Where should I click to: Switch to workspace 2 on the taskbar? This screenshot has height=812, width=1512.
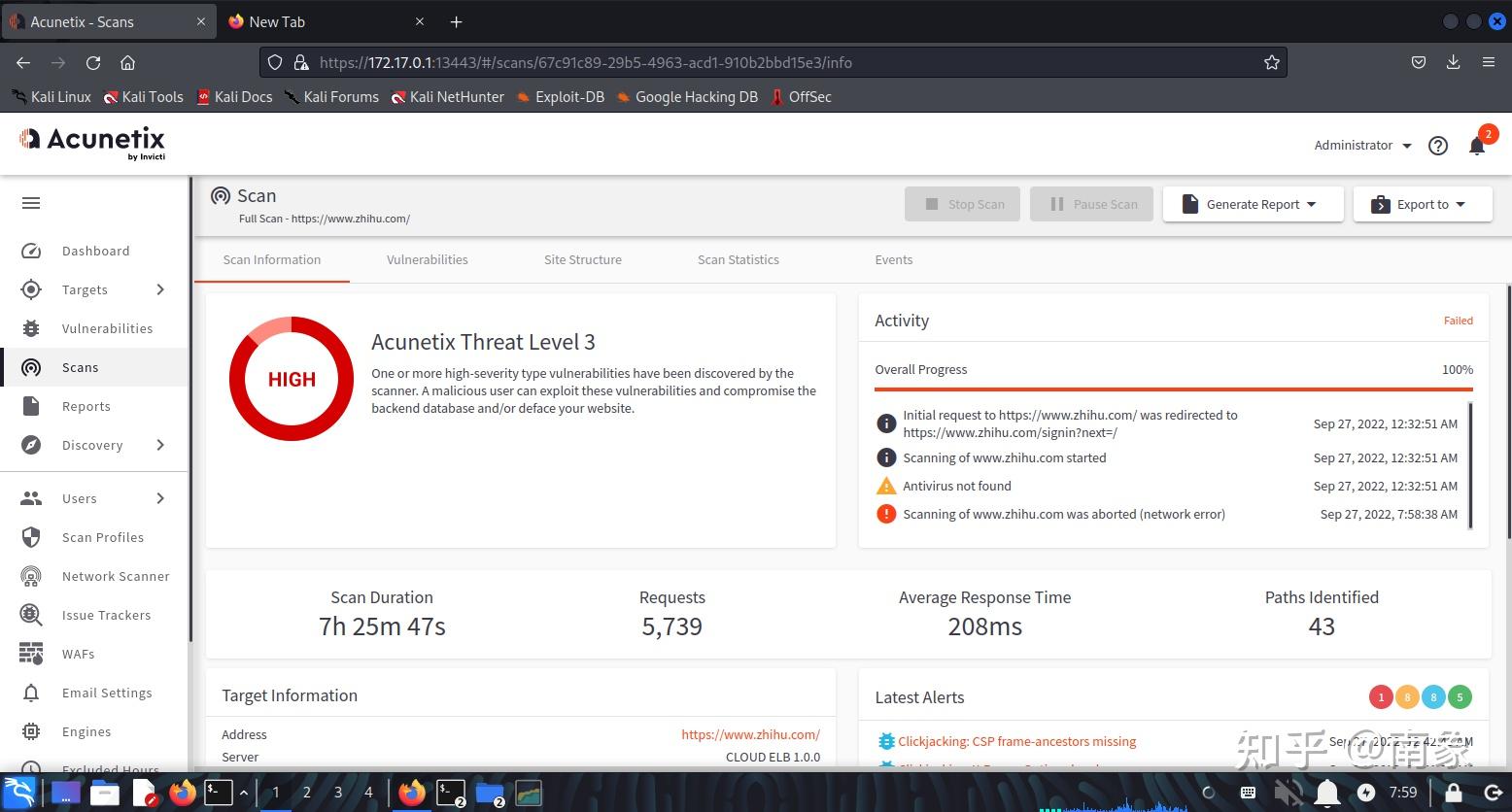307,793
